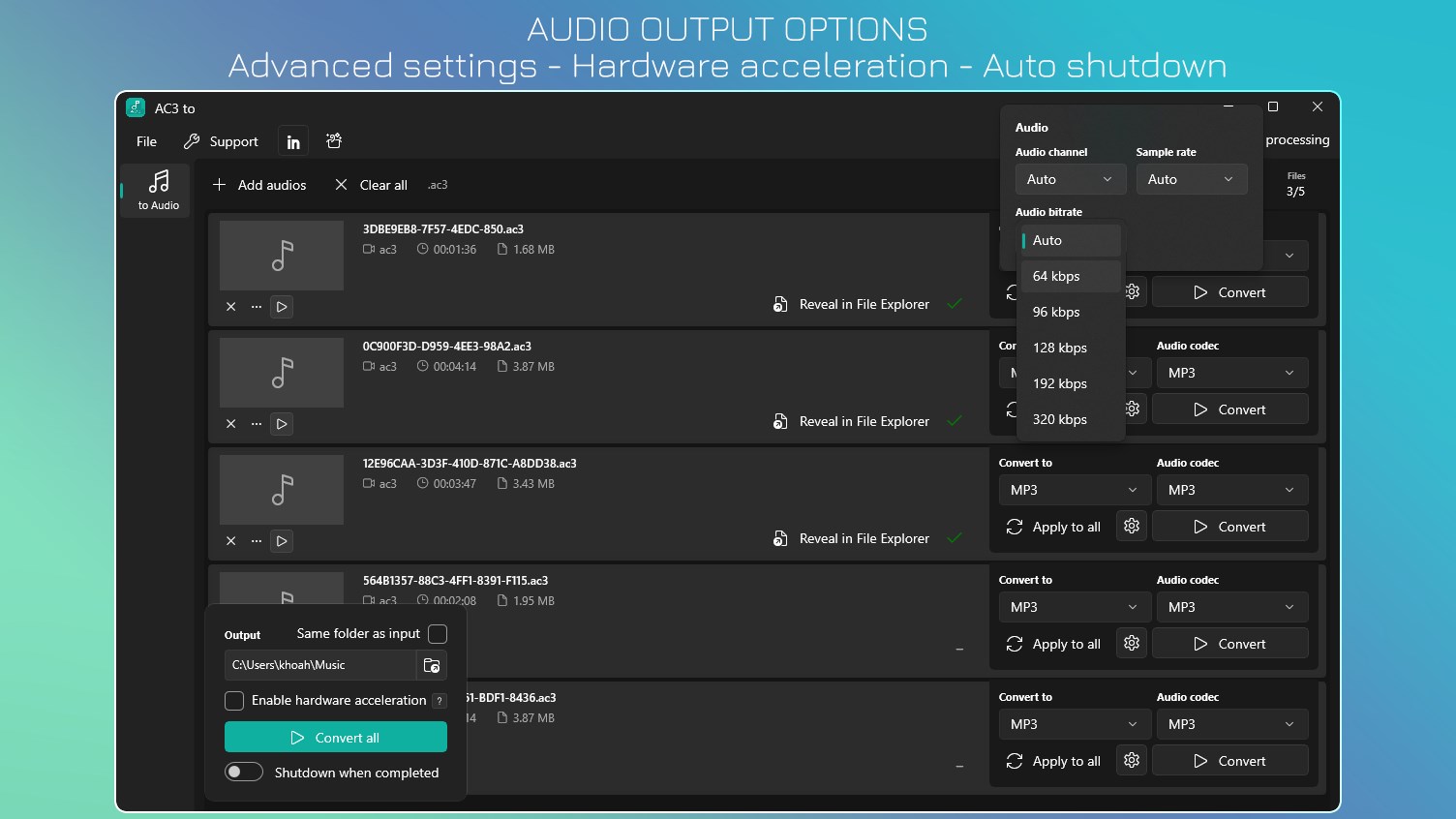This screenshot has height=819, width=1456.
Task: Remove 0C900F3D file using X icon
Action: click(230, 423)
